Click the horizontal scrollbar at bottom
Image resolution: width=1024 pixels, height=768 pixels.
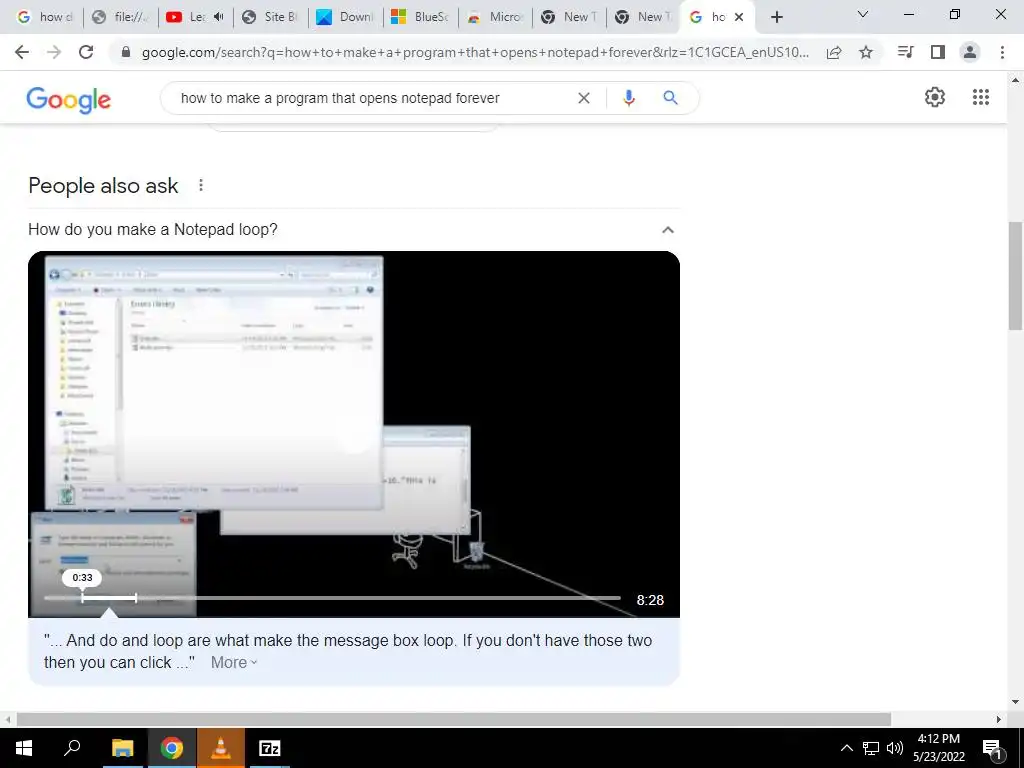pos(454,719)
